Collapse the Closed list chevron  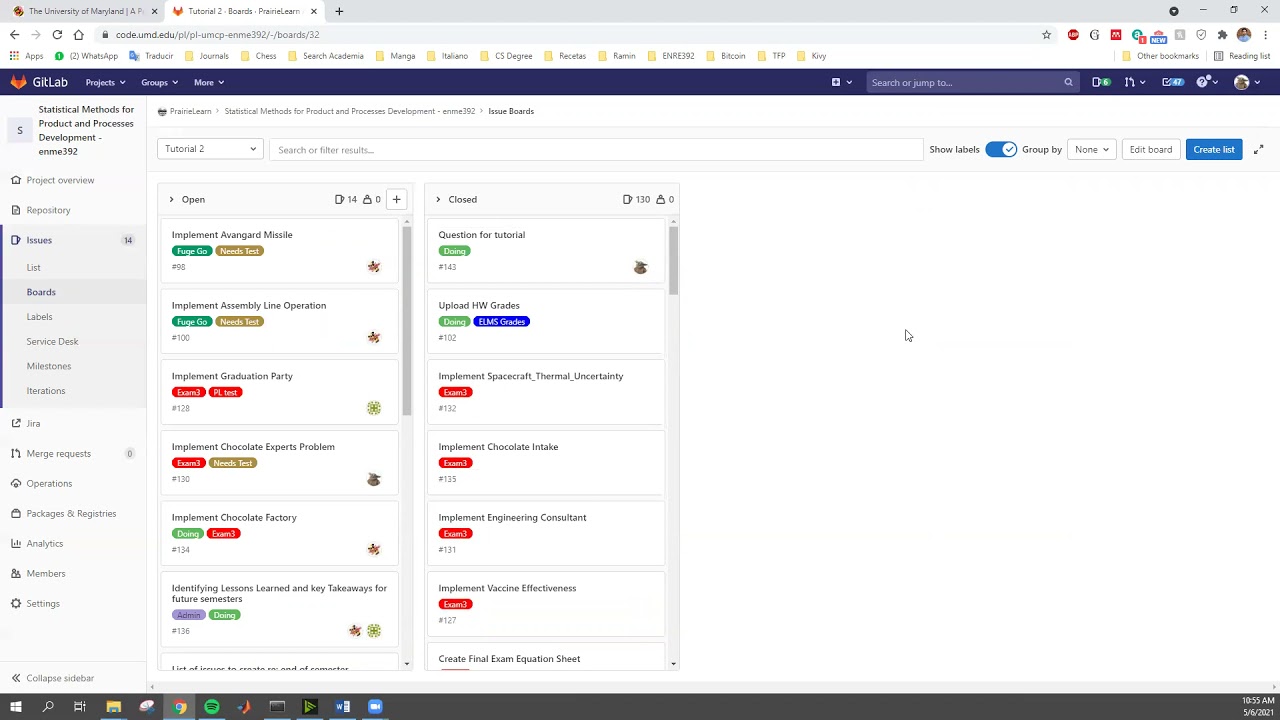pyautogui.click(x=438, y=199)
